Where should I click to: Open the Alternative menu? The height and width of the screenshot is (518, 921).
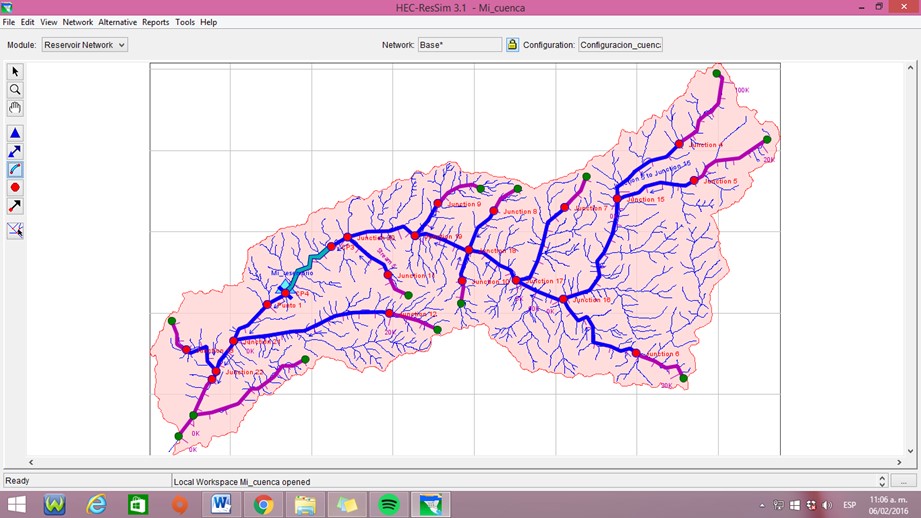117,22
